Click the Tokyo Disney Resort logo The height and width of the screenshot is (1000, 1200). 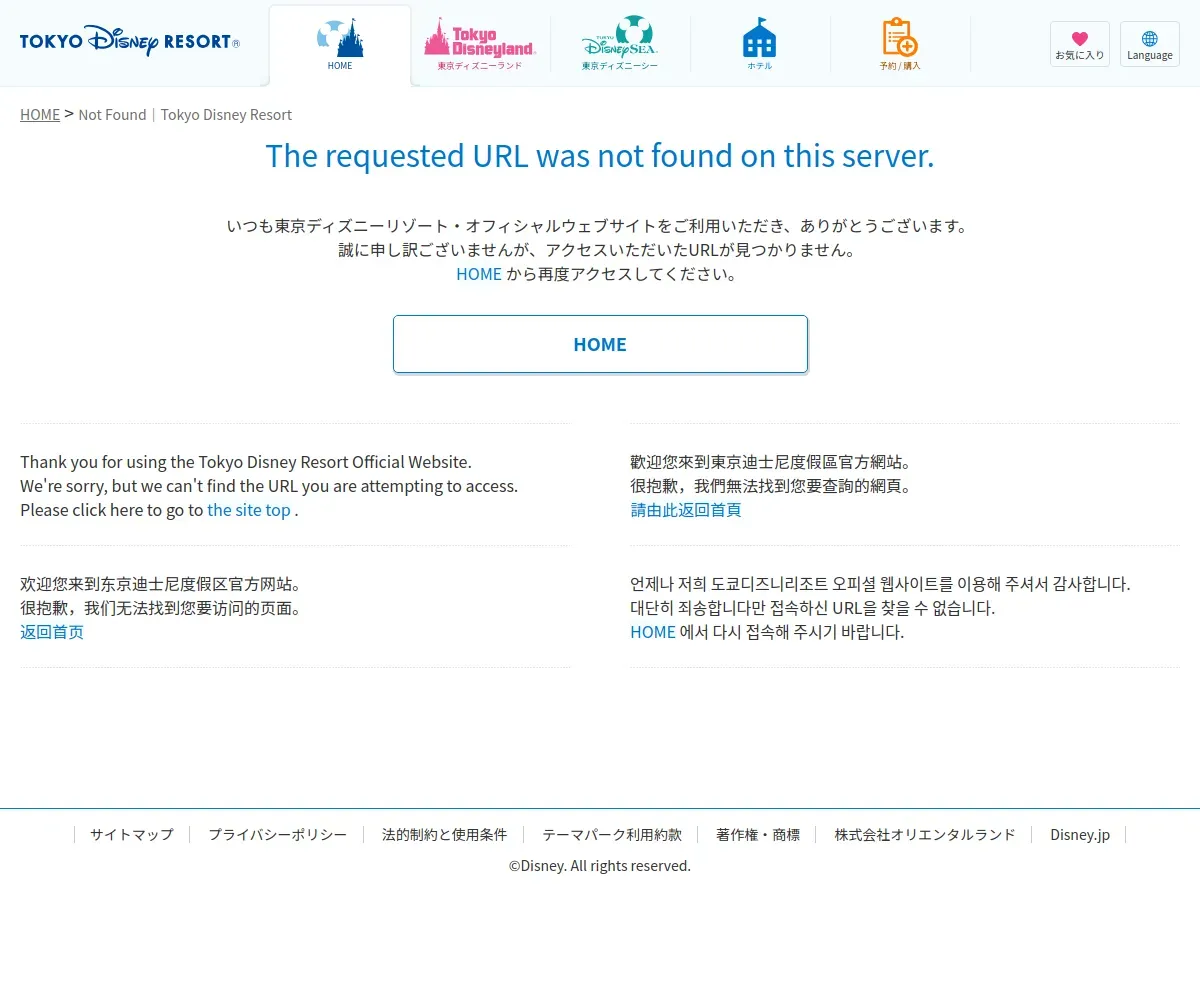[130, 41]
